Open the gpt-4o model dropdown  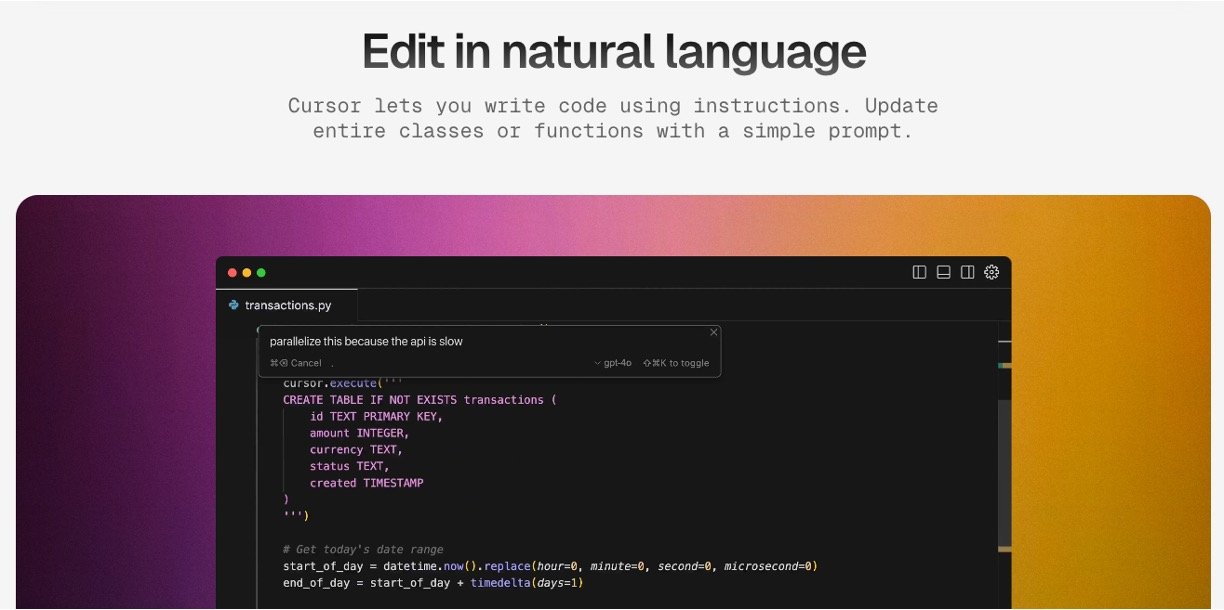[x=613, y=363]
